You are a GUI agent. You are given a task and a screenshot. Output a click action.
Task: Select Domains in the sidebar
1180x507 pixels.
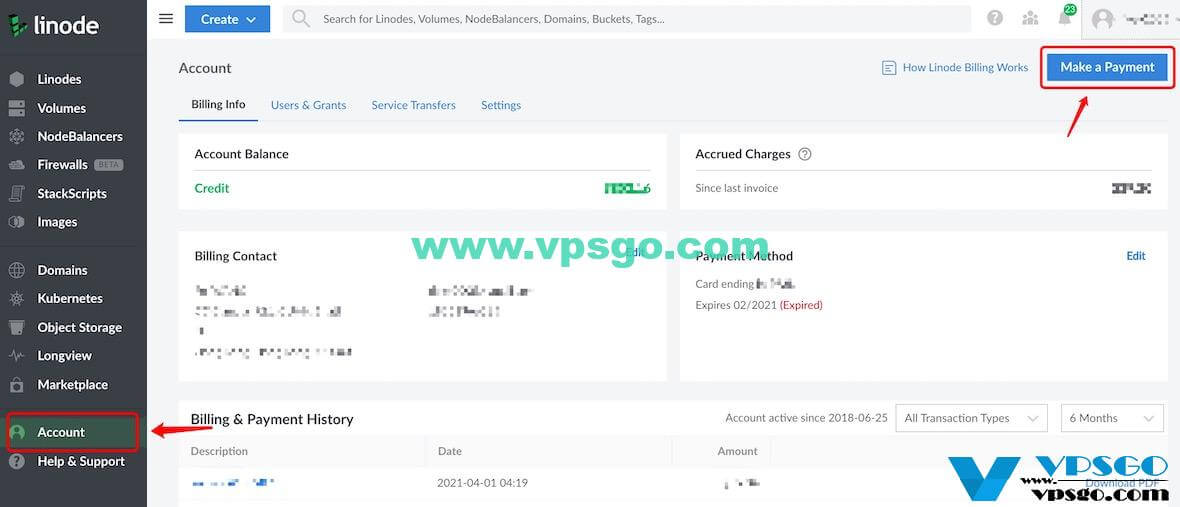62,270
